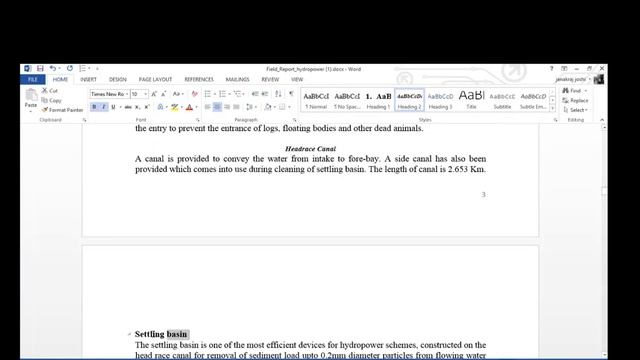Increase font size with Grow Font
Screen dimensions: 640x360
point(154,94)
